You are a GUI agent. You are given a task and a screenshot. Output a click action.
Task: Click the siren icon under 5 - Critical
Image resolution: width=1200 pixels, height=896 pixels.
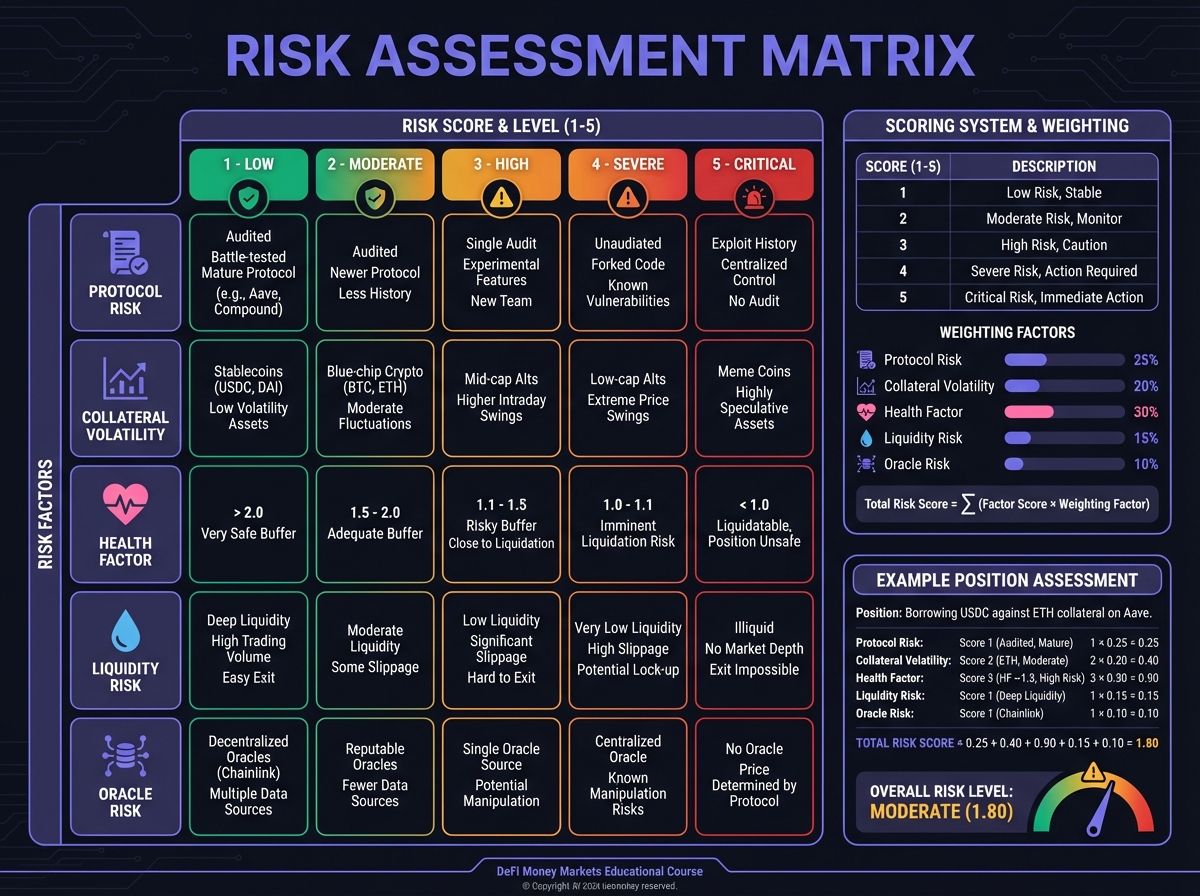753,198
